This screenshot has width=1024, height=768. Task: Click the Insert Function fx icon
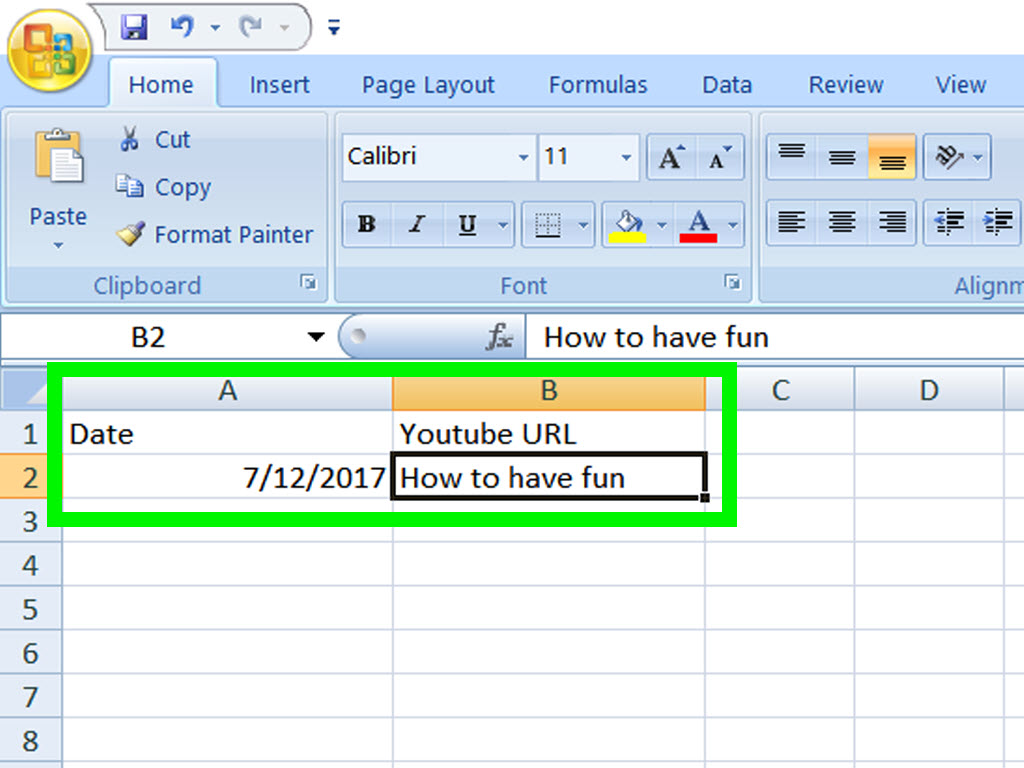tap(500, 337)
